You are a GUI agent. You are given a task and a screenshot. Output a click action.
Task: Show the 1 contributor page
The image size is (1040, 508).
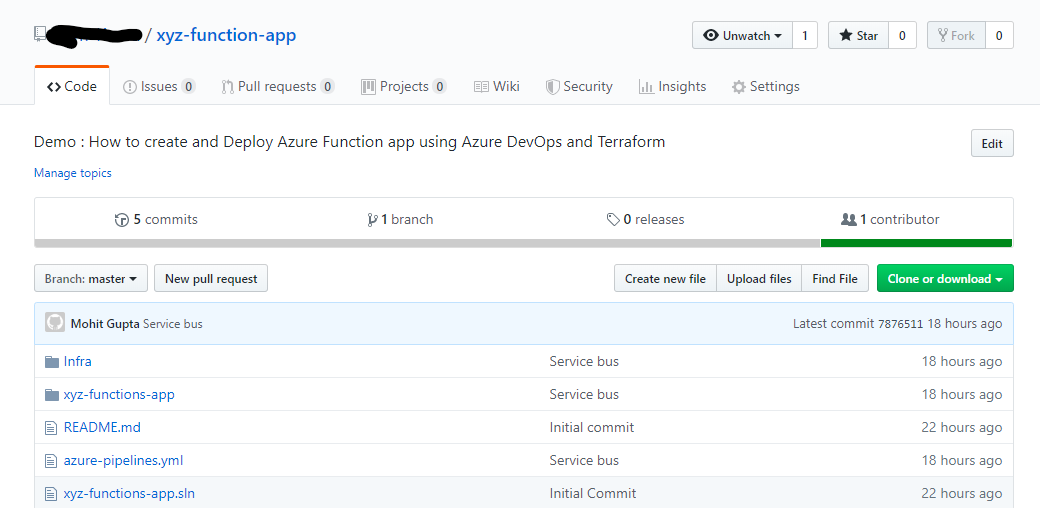tap(890, 220)
